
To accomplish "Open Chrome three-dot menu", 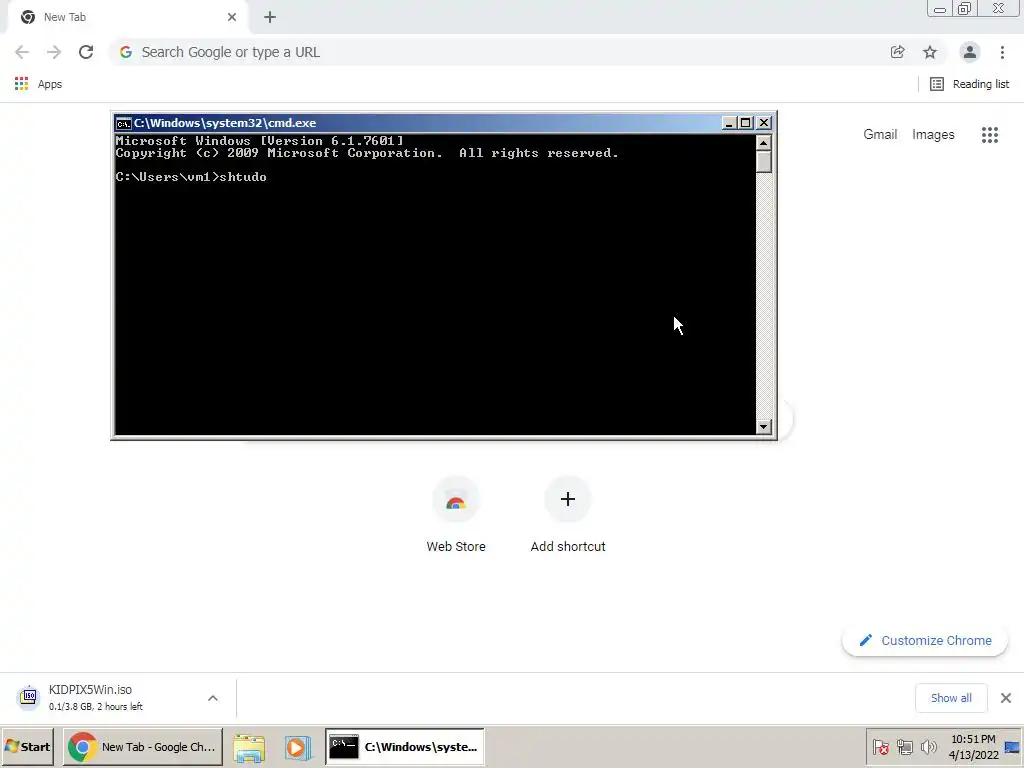I will [x=1002, y=52].
